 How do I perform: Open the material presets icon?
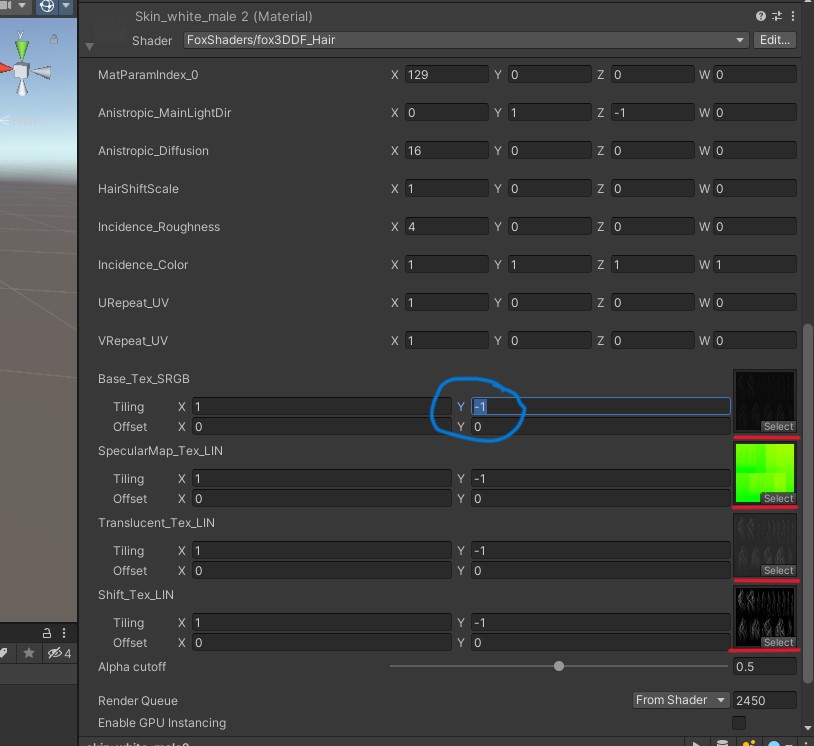pyautogui.click(x=777, y=16)
